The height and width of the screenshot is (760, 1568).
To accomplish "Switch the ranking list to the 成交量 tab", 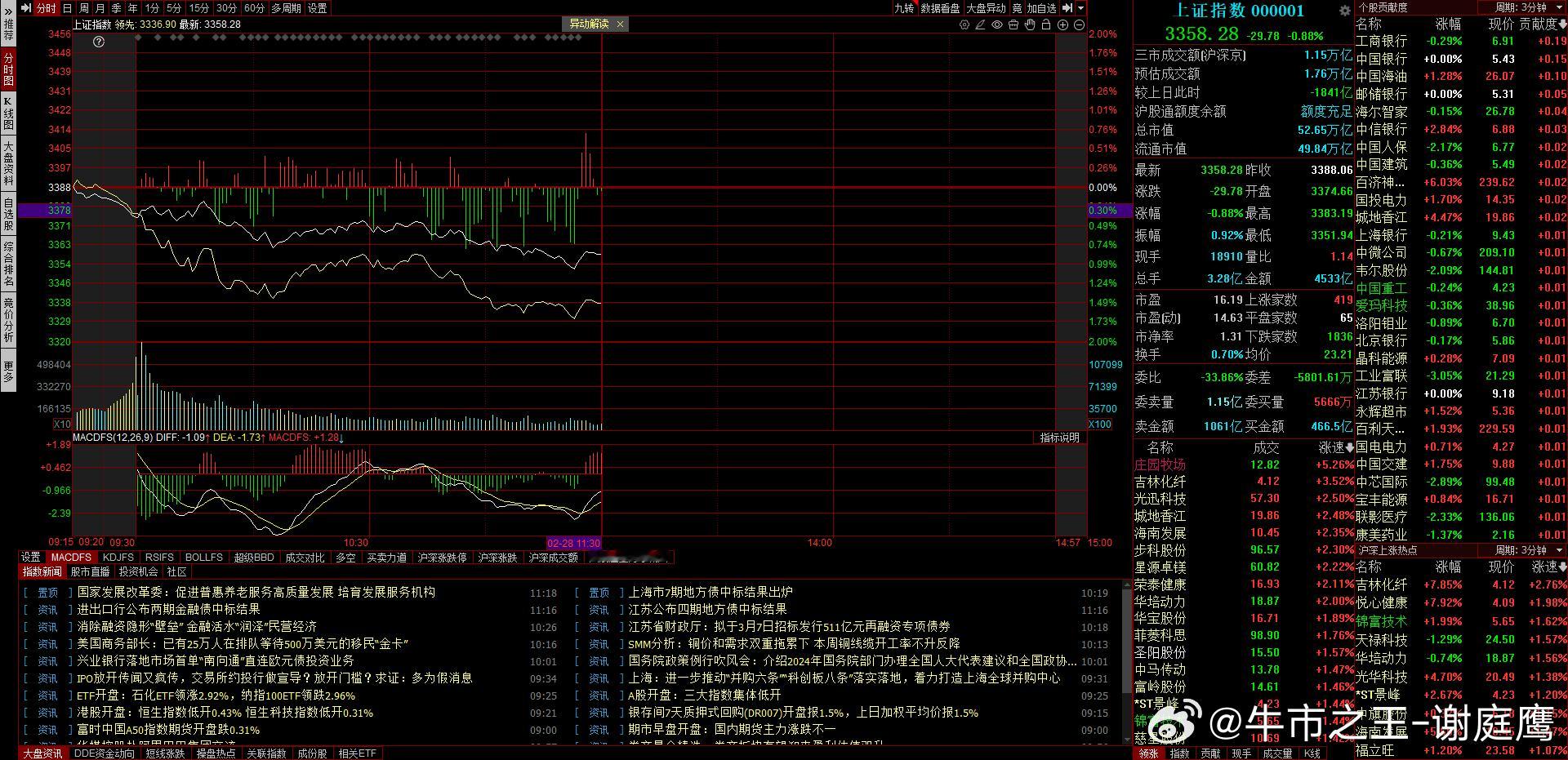I will [1277, 753].
